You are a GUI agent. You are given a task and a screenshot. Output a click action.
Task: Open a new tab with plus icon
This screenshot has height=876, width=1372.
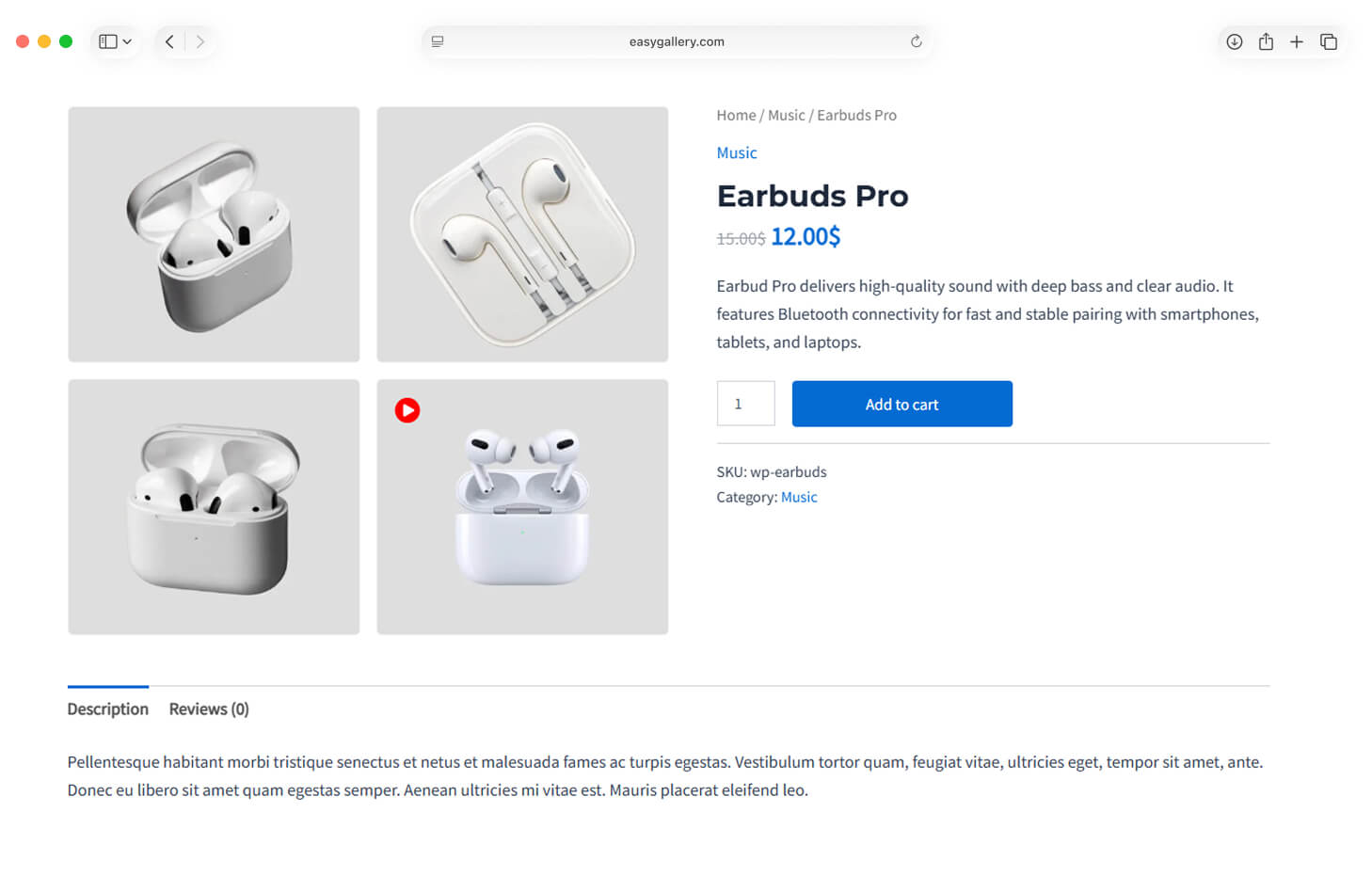[1297, 41]
